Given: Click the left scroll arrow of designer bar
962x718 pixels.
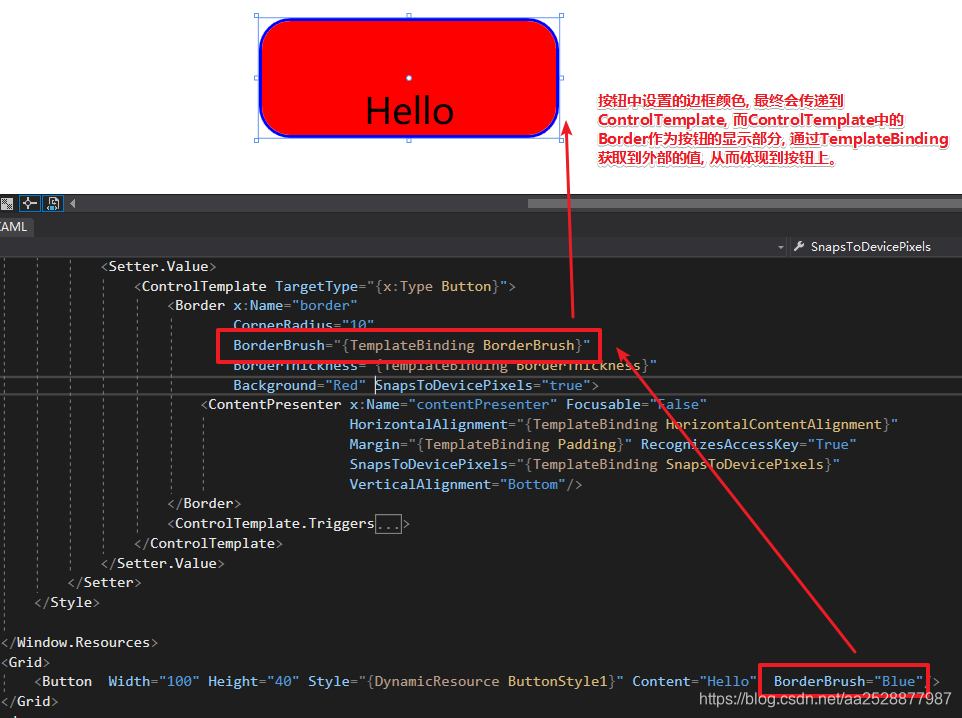Looking at the screenshot, I should pyautogui.click(x=72, y=203).
